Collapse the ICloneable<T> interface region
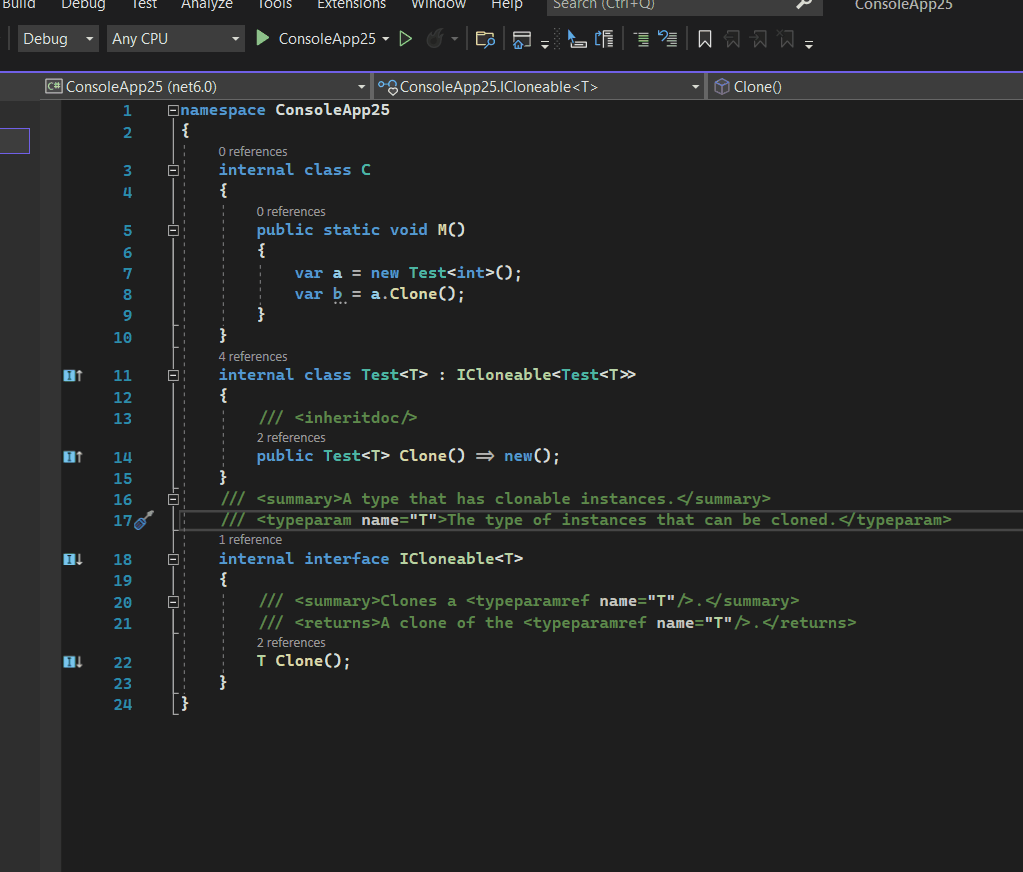This screenshot has width=1023, height=872. pyautogui.click(x=173, y=559)
